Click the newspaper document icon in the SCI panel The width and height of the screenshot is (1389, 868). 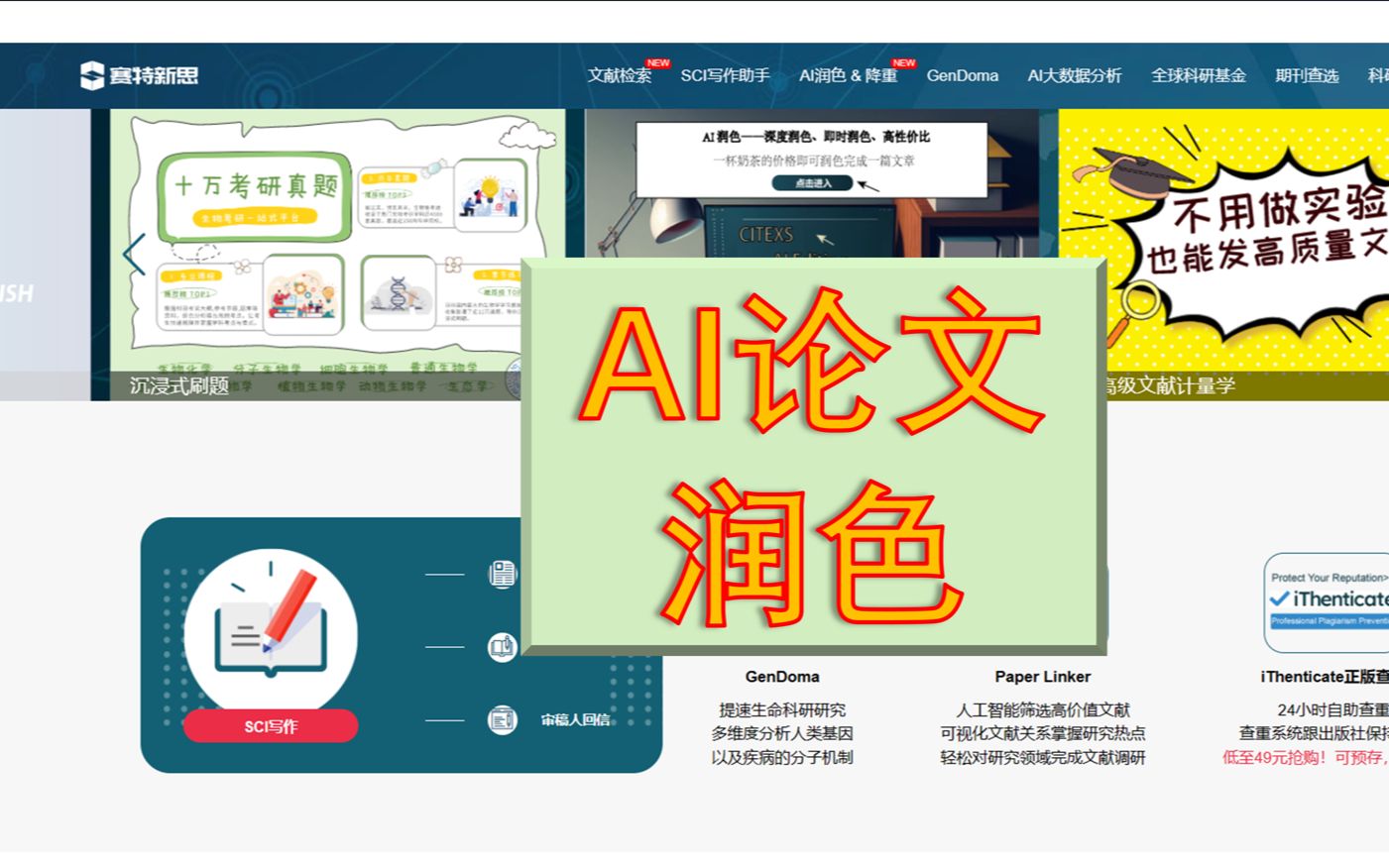(x=503, y=574)
